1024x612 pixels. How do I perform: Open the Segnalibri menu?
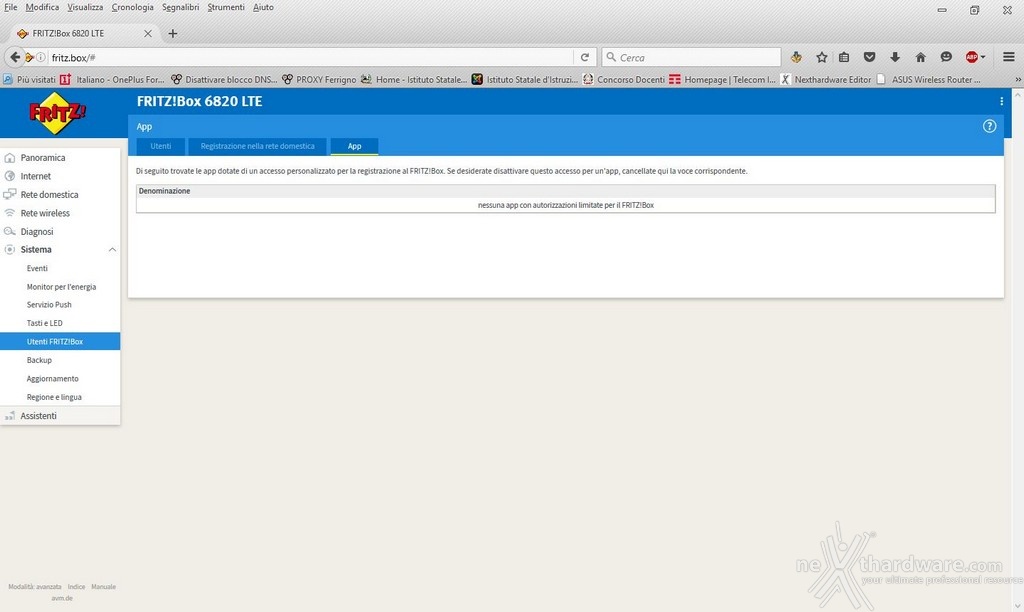coord(181,7)
